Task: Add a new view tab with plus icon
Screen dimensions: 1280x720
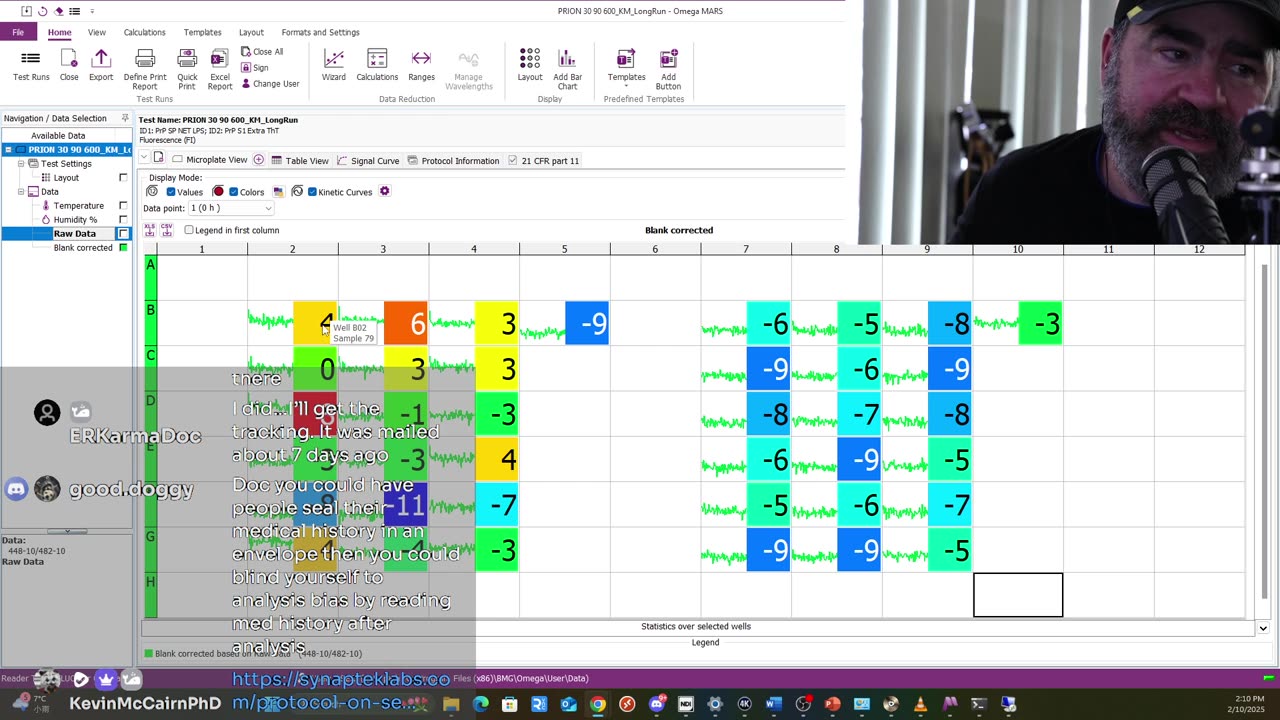Action: pyautogui.click(x=258, y=160)
